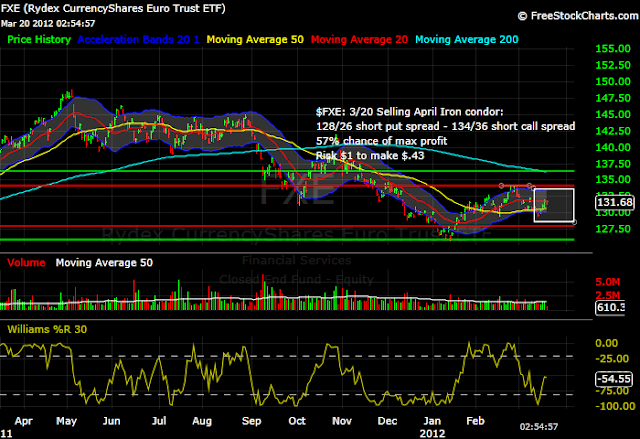
Task: Select the Price History legend label
Action: point(39,40)
